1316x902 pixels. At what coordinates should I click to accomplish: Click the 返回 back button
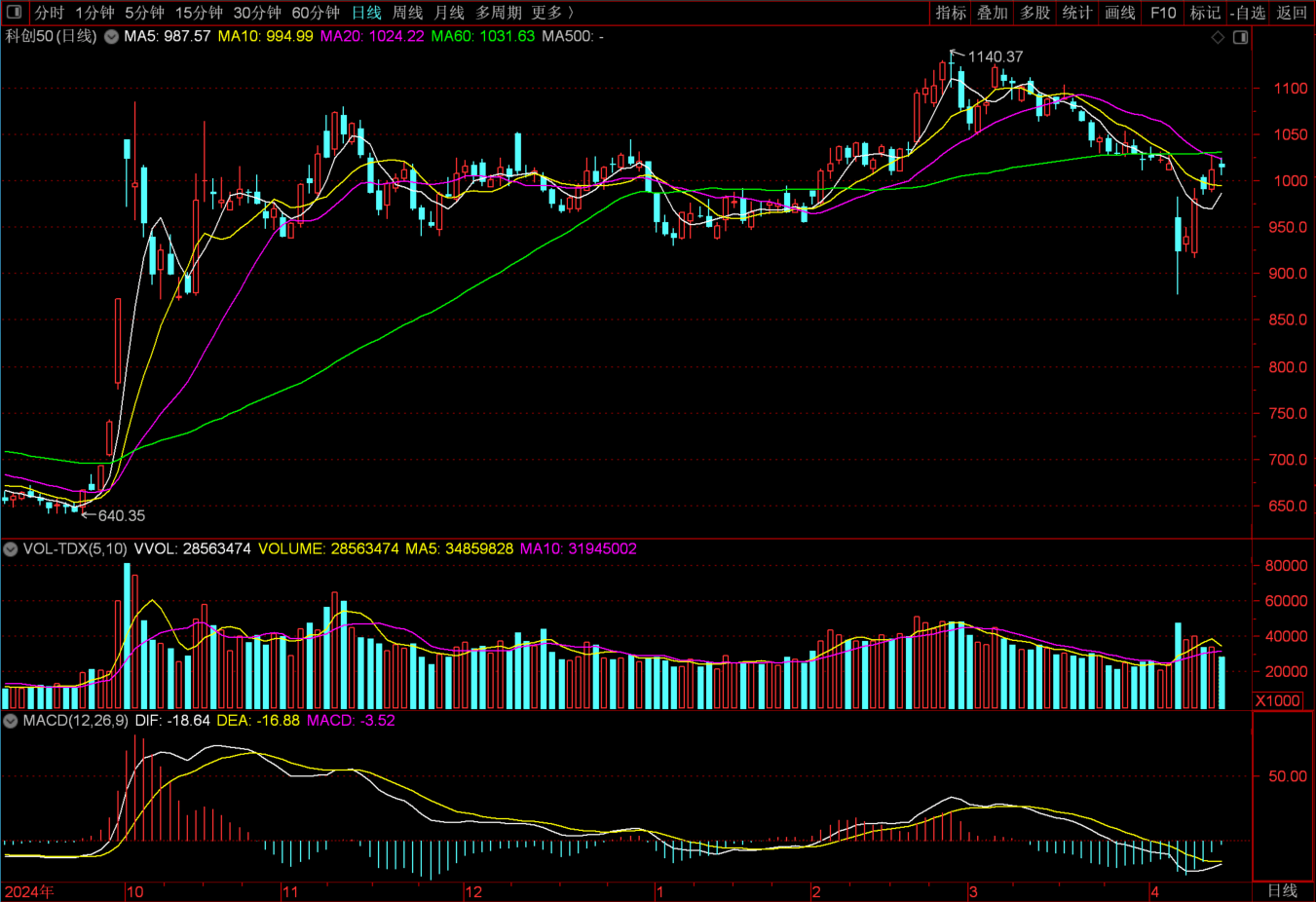(x=1292, y=13)
